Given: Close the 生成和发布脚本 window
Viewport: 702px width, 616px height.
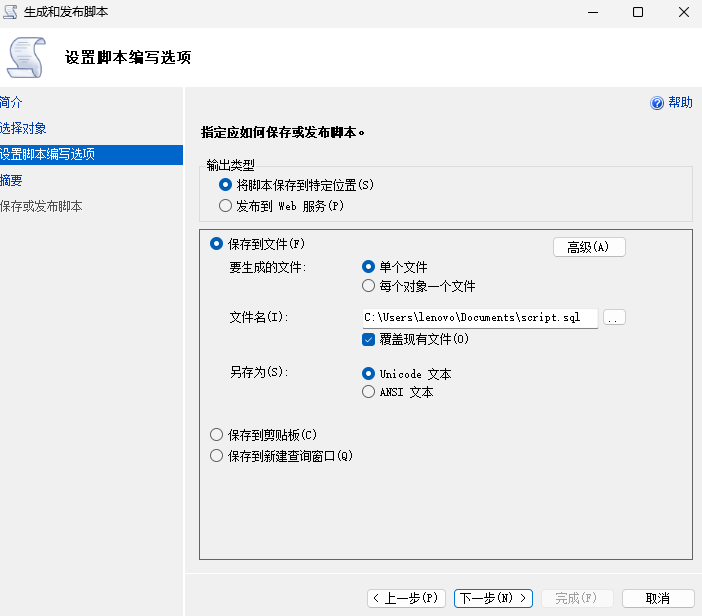Looking at the screenshot, I should coord(684,13).
